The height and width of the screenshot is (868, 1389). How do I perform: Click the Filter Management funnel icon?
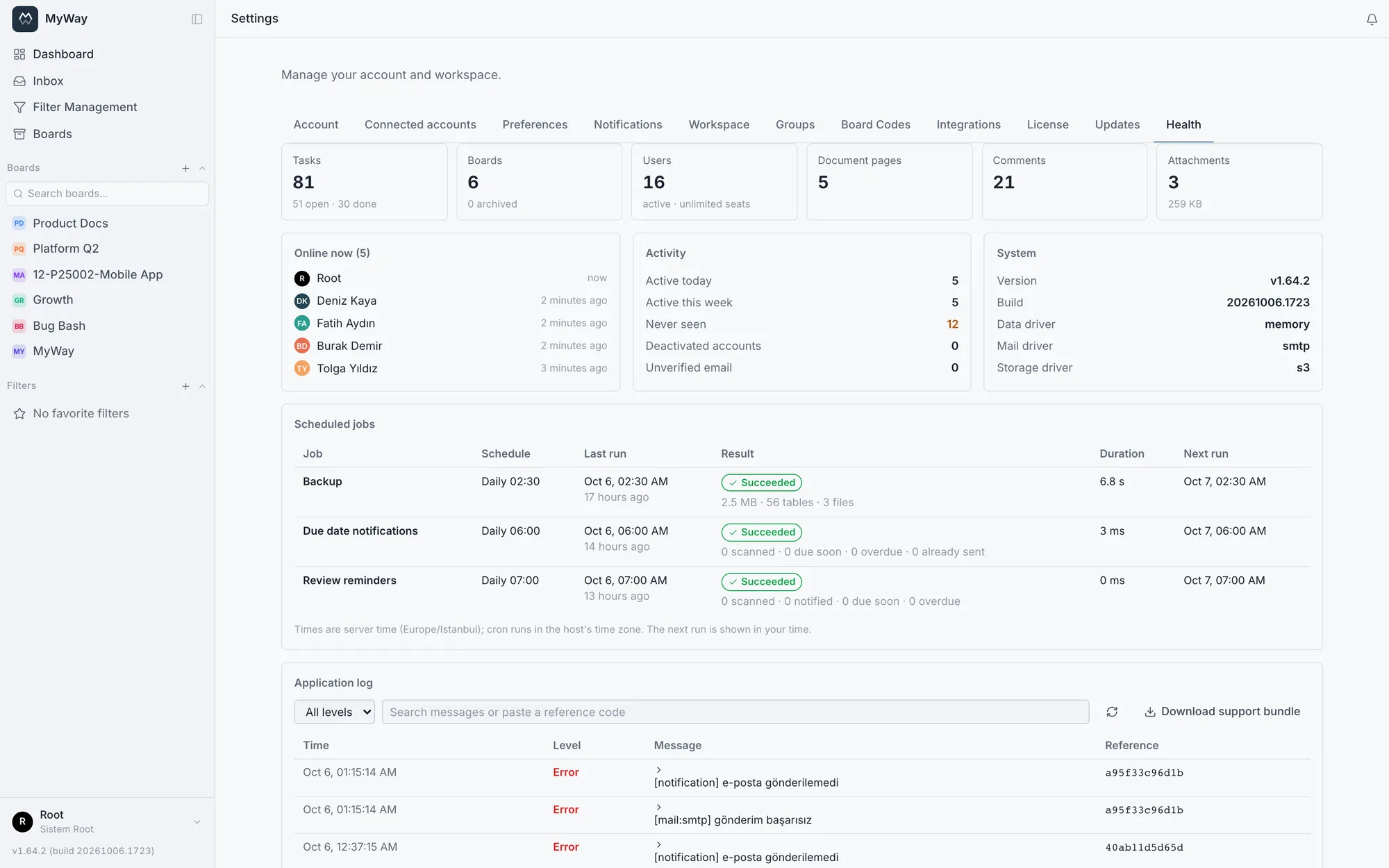point(19,107)
